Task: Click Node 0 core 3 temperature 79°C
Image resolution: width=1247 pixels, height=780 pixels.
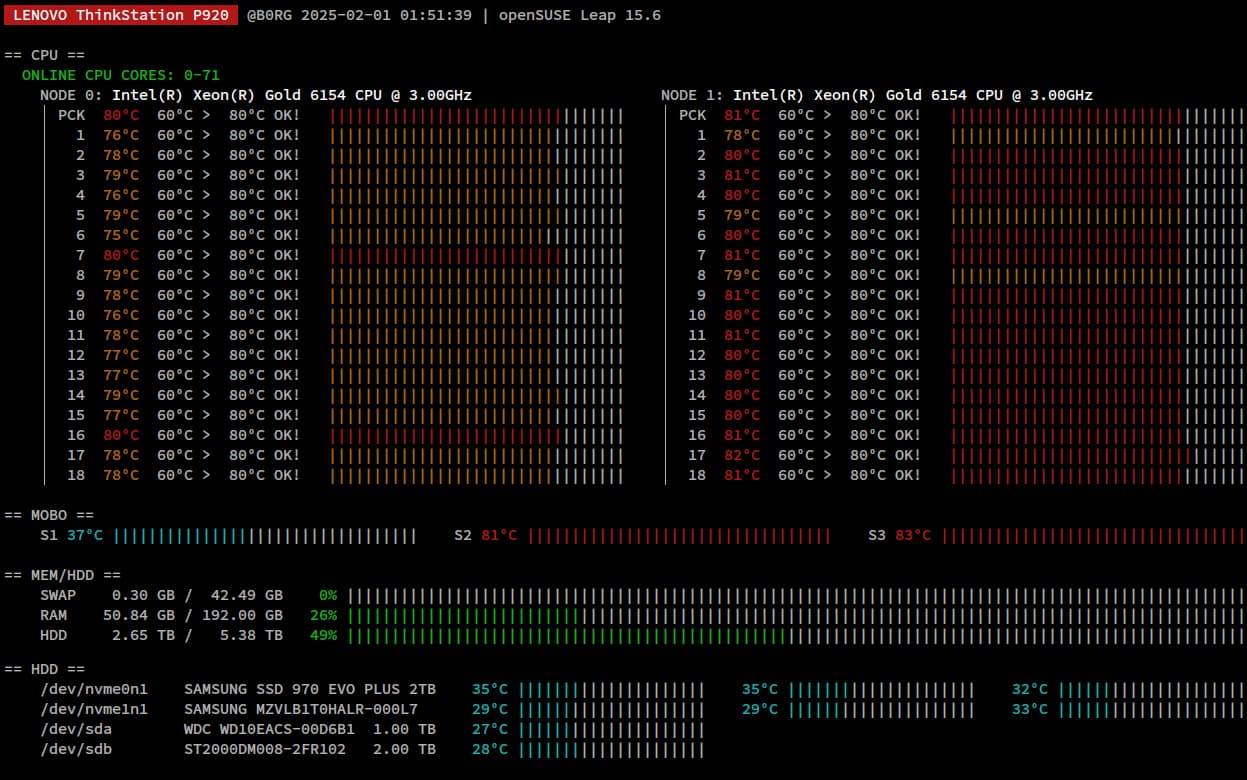Action: 121,175
